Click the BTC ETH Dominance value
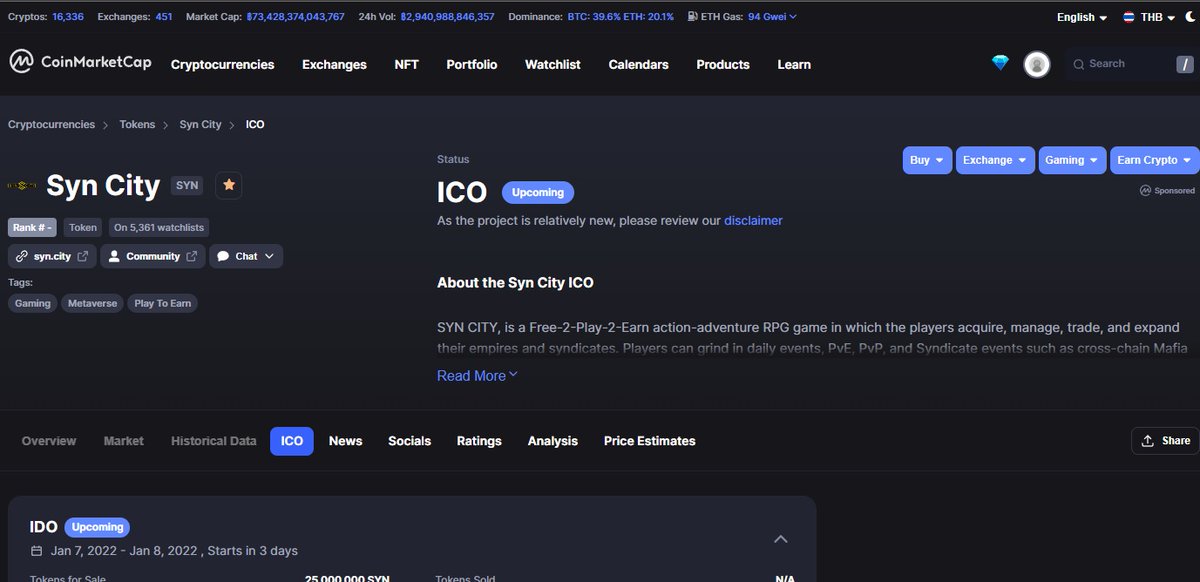Viewport: 1200px width, 582px height. click(x=620, y=17)
